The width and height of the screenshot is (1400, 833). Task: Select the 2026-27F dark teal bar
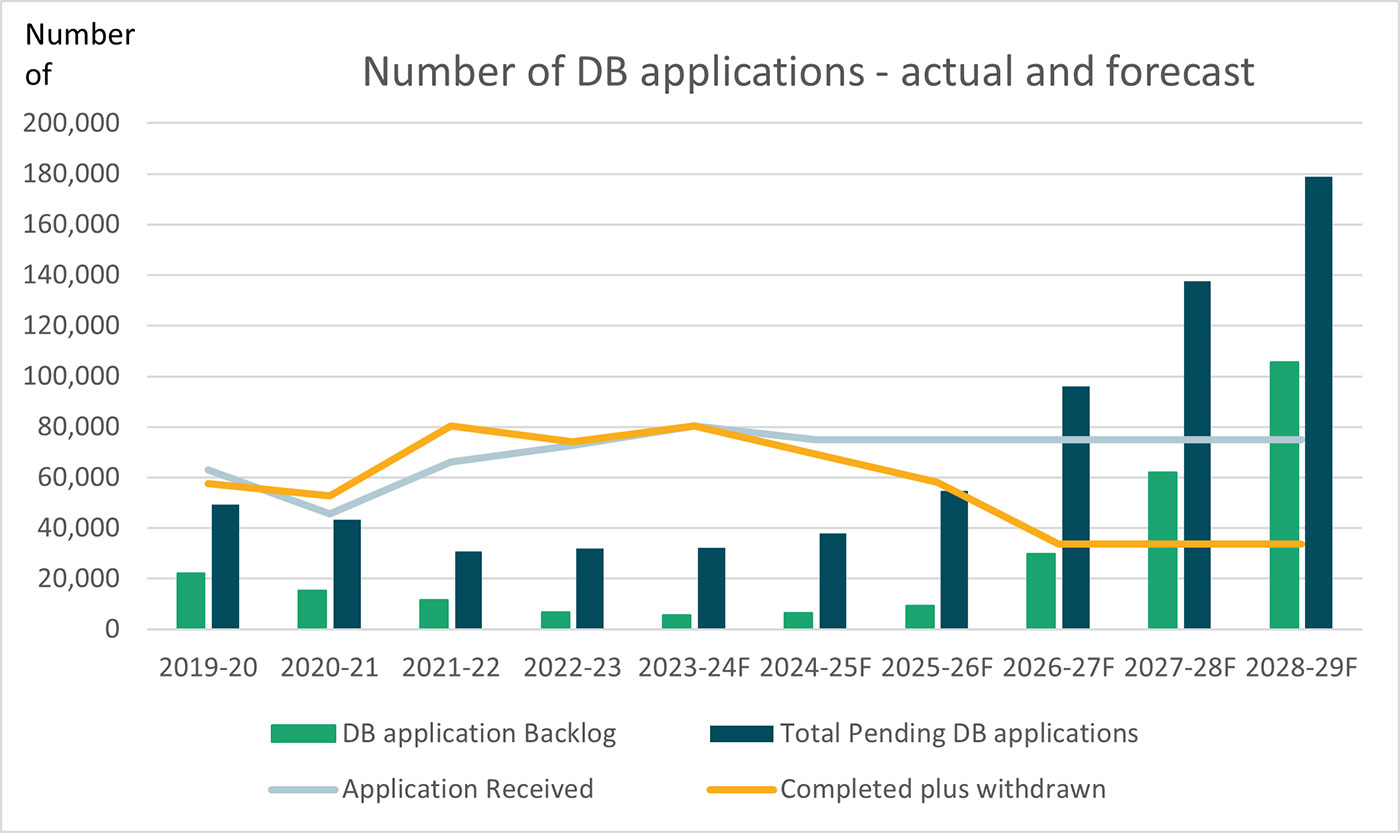click(x=1076, y=507)
